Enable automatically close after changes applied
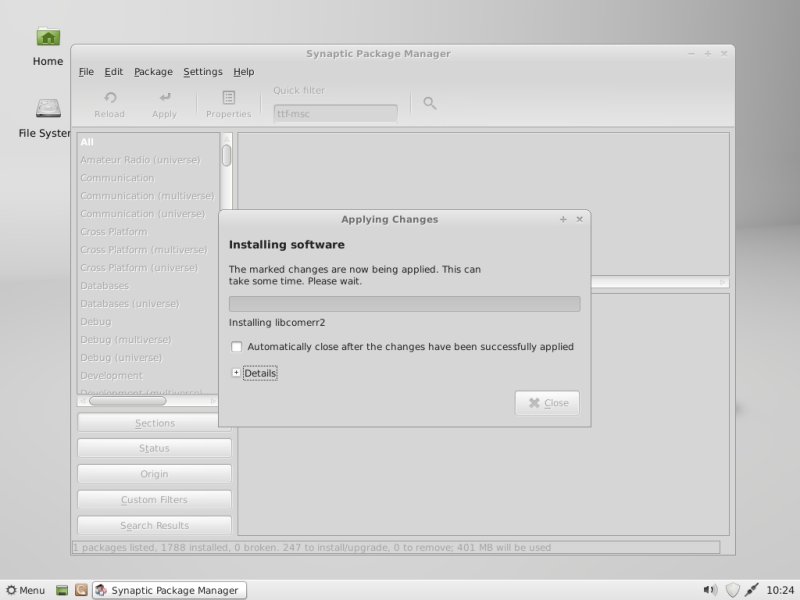 click(236, 347)
